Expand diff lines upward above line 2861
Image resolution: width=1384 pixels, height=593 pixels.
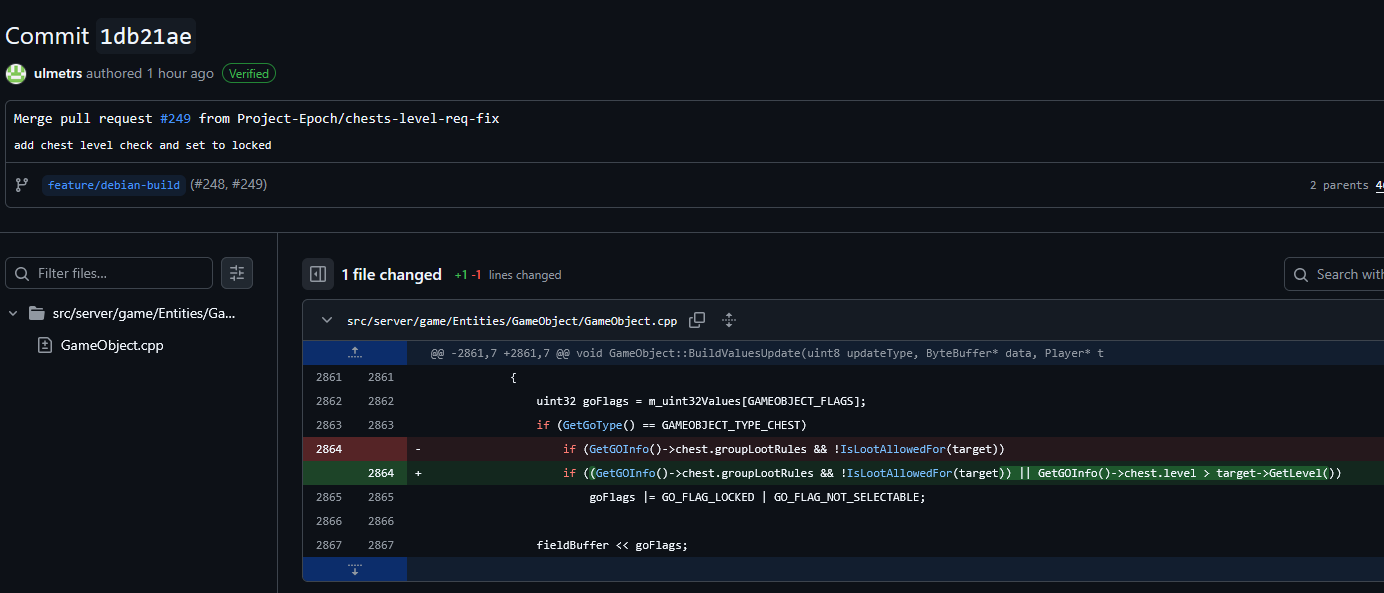click(x=355, y=353)
